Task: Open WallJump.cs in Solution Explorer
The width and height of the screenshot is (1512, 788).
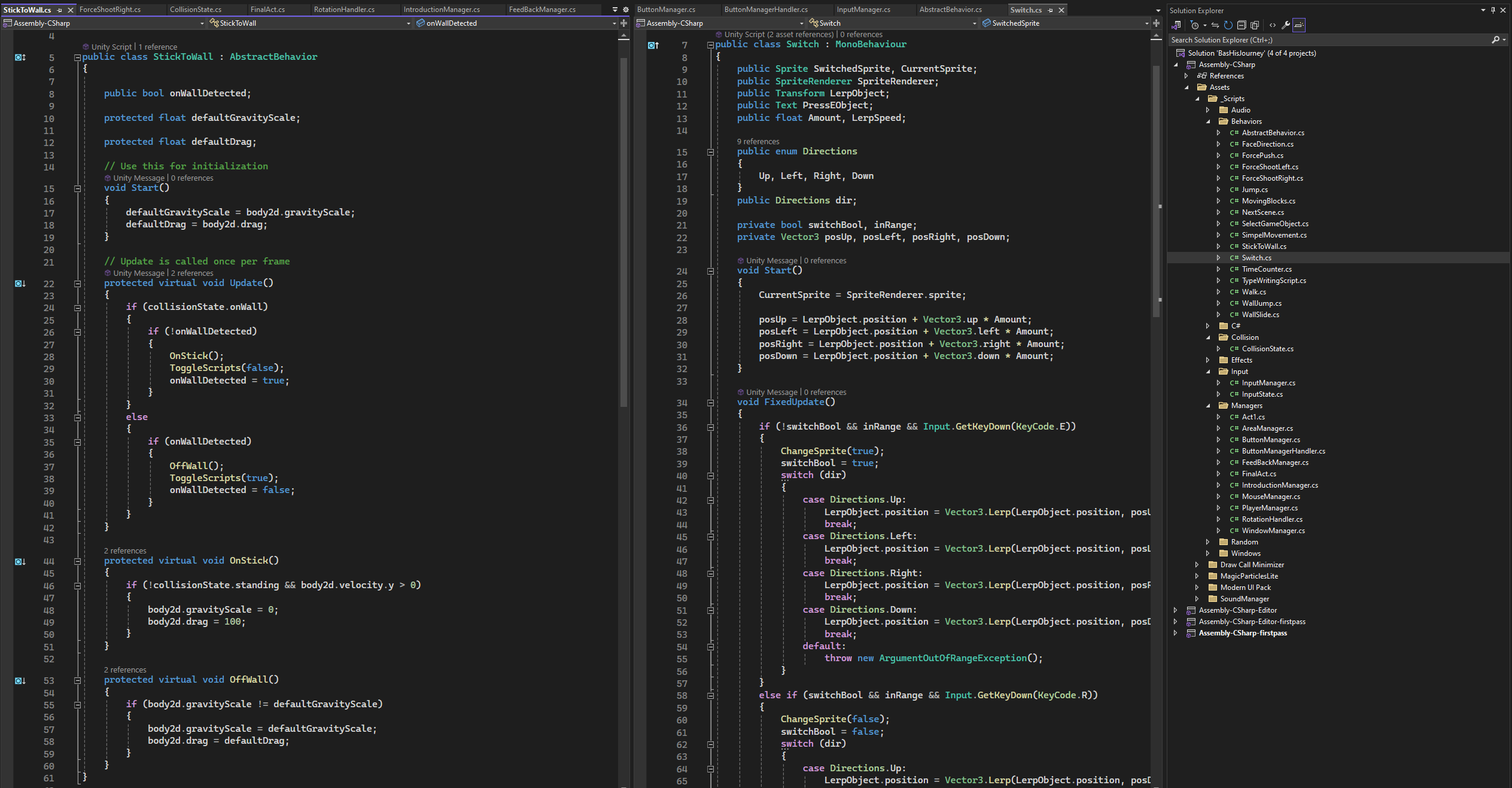Action: click(1261, 303)
